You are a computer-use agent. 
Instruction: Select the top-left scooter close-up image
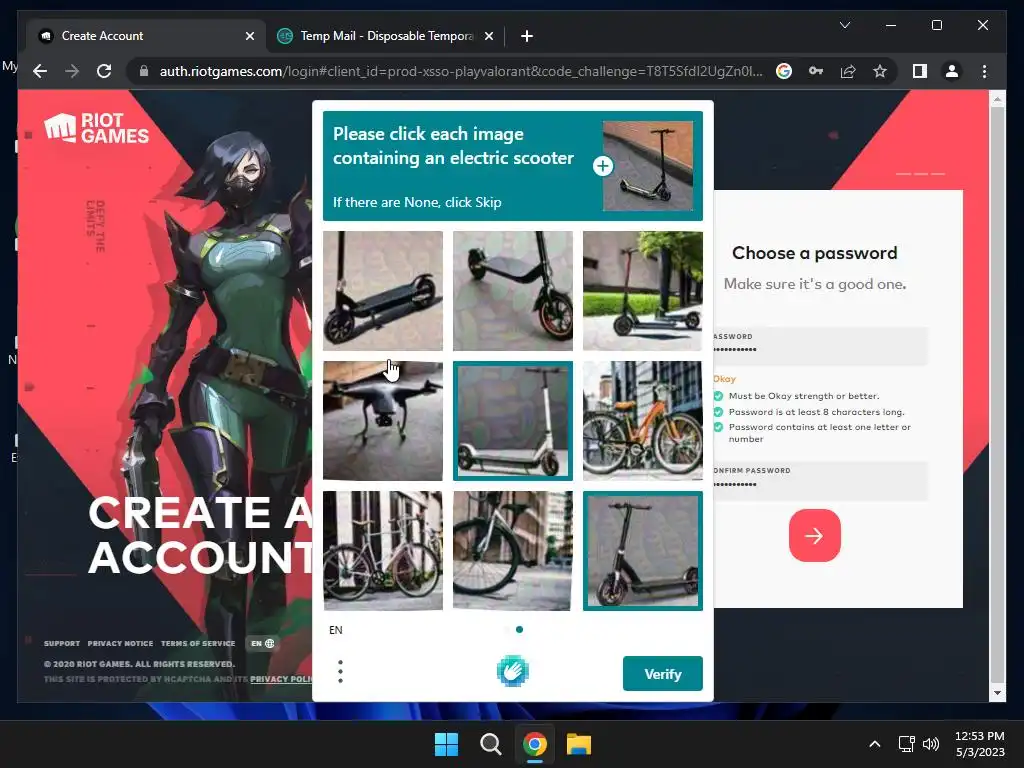coord(383,291)
